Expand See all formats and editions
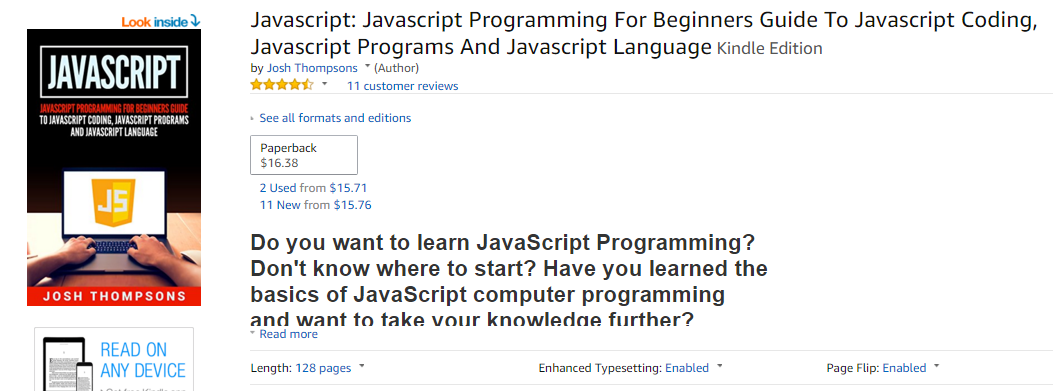The height and width of the screenshot is (391, 1053). [335, 118]
